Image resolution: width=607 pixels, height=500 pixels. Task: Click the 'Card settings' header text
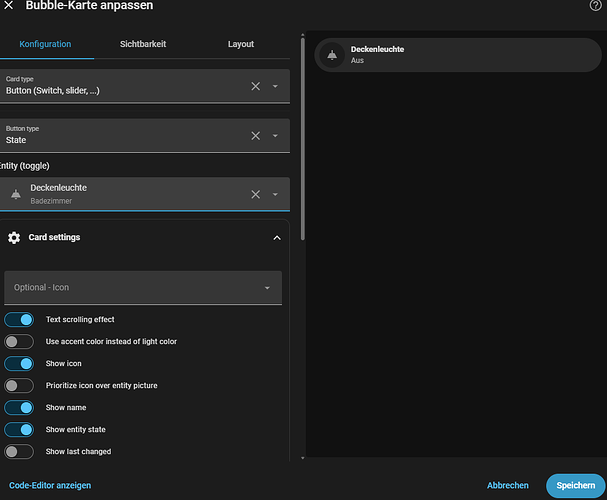[54, 237]
